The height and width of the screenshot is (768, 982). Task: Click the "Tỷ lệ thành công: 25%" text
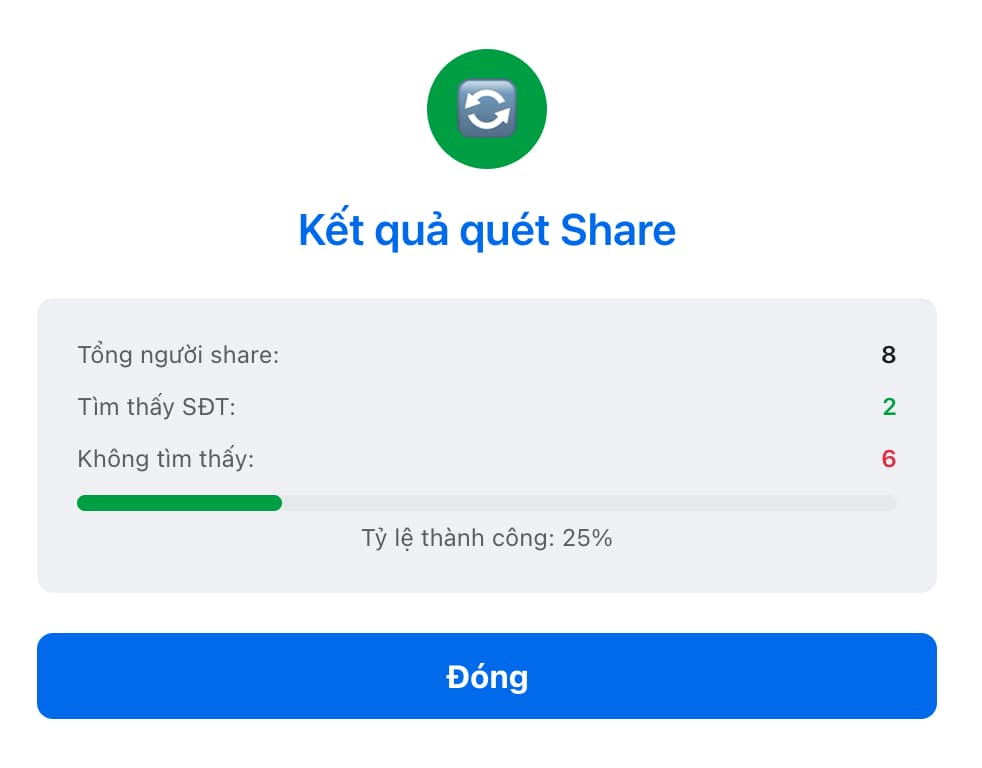[x=487, y=538]
